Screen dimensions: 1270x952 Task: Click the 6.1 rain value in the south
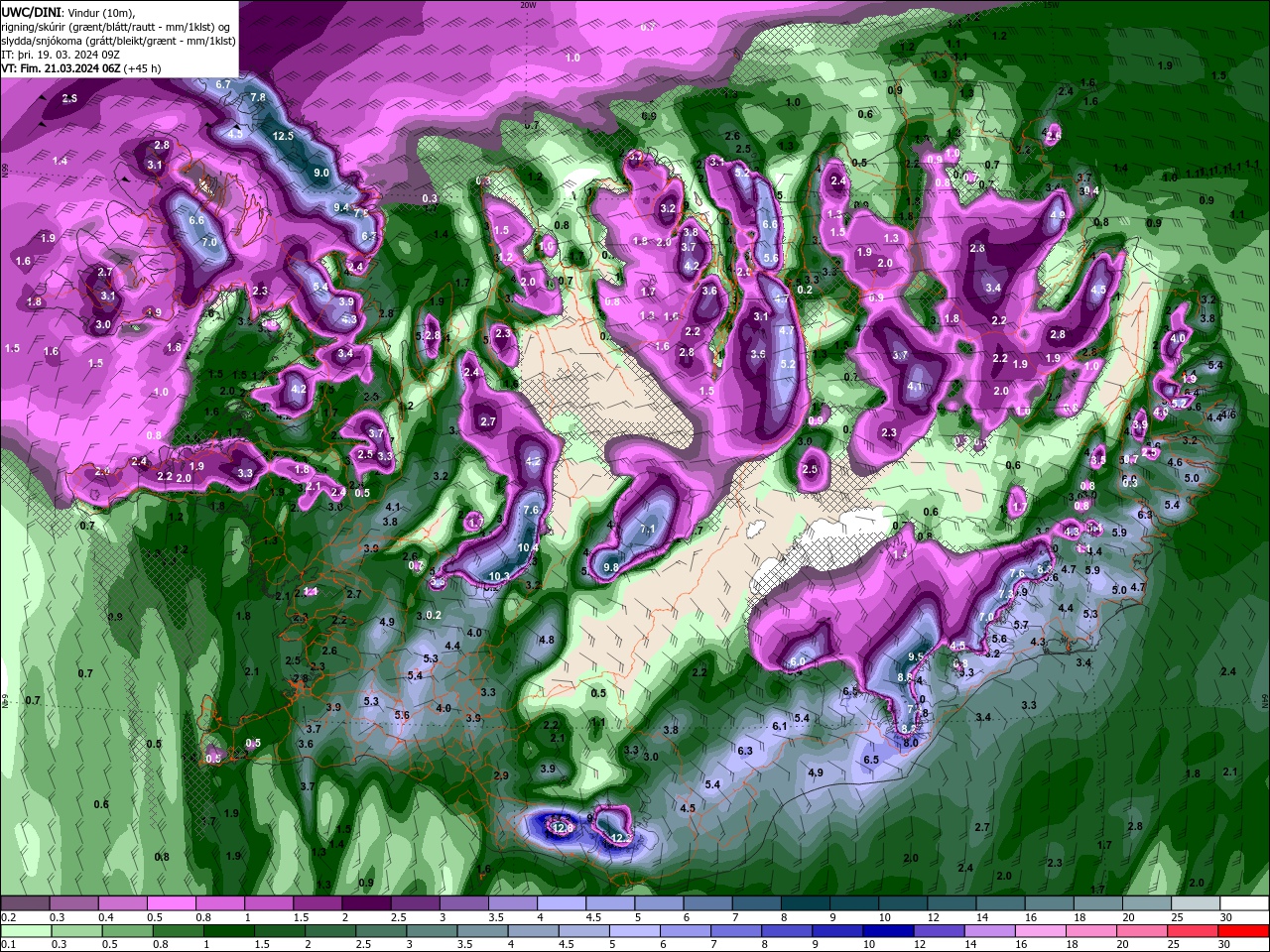click(780, 726)
